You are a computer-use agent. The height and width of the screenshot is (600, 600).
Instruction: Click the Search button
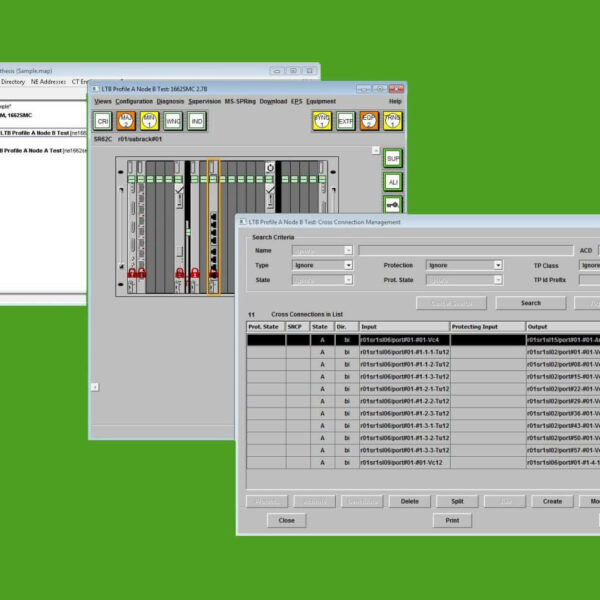click(531, 303)
